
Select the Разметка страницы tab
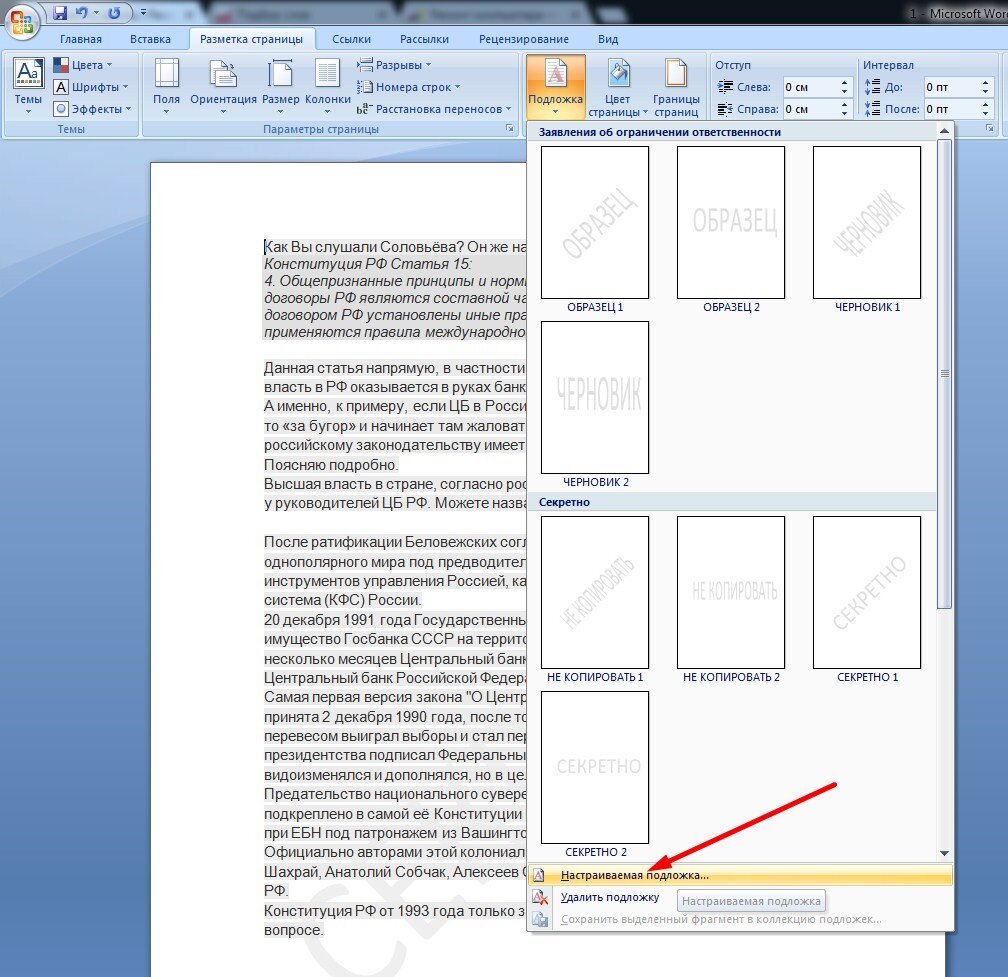tap(251, 39)
